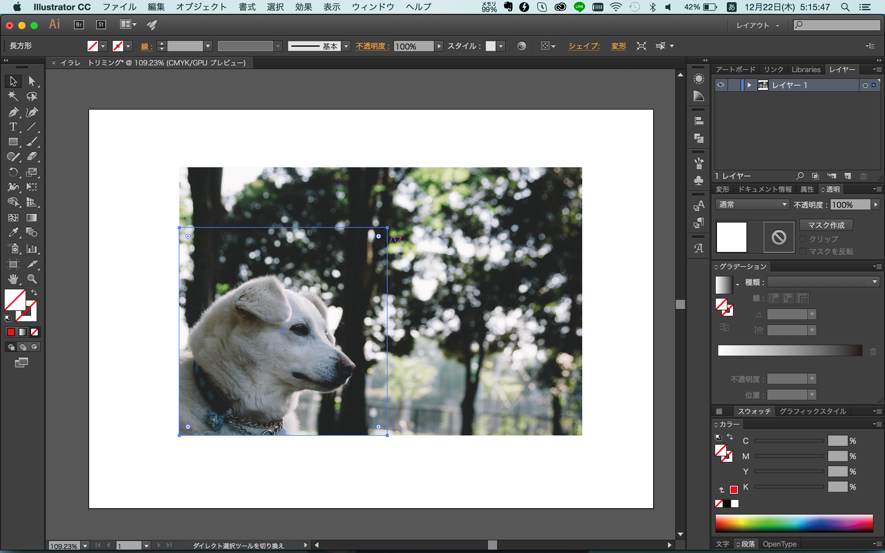Enable the マスクを反転 checkbox
The height and width of the screenshot is (553, 885).
pyautogui.click(x=803, y=252)
